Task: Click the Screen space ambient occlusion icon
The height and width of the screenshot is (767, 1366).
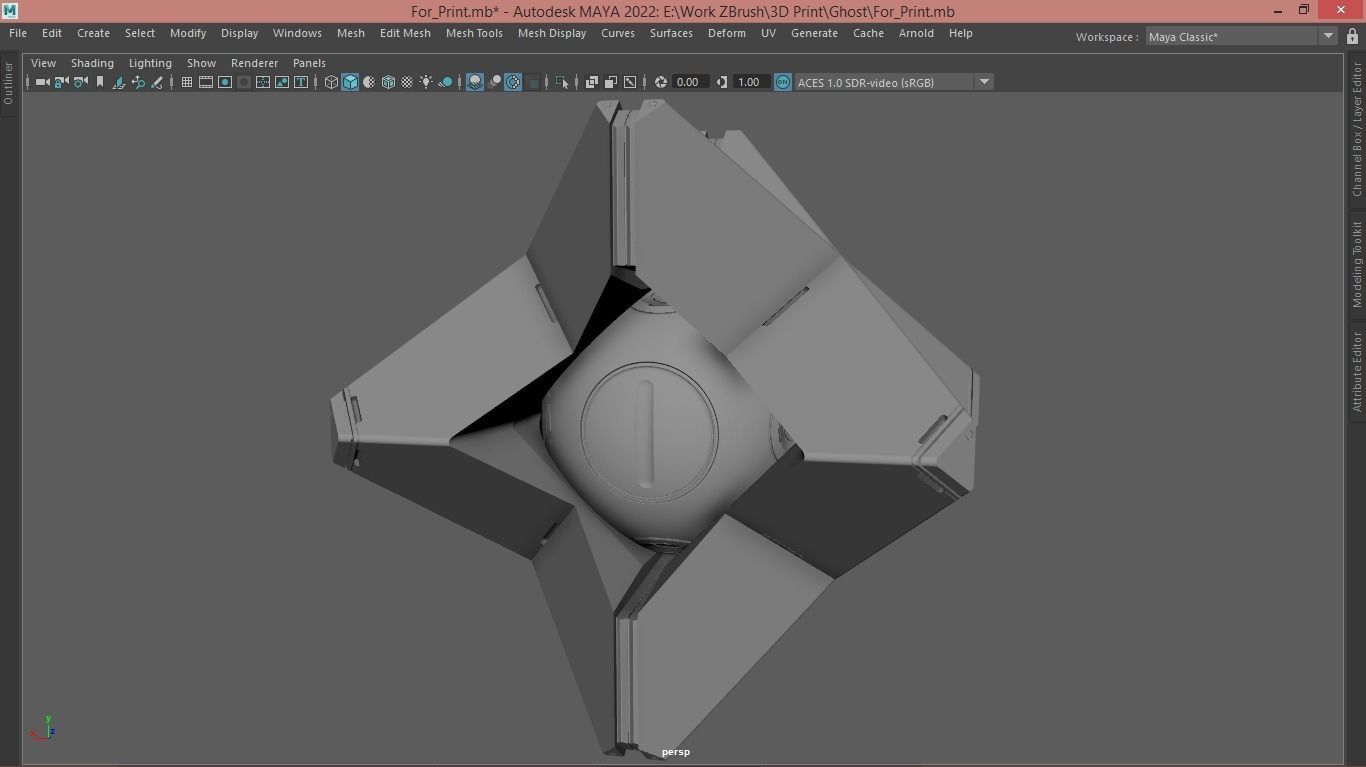Action: [474, 82]
